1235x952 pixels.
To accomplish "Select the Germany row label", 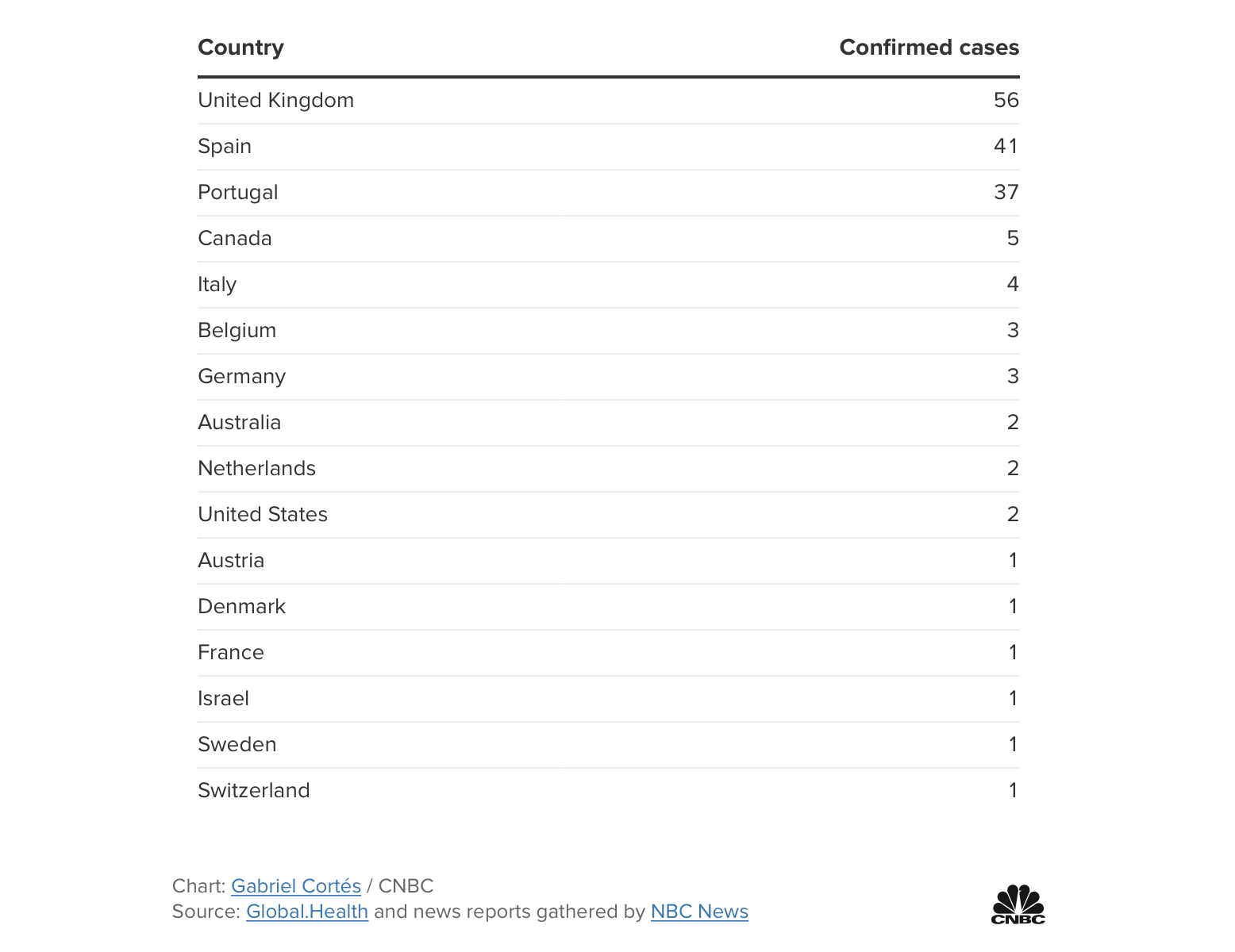I will coord(241,377).
